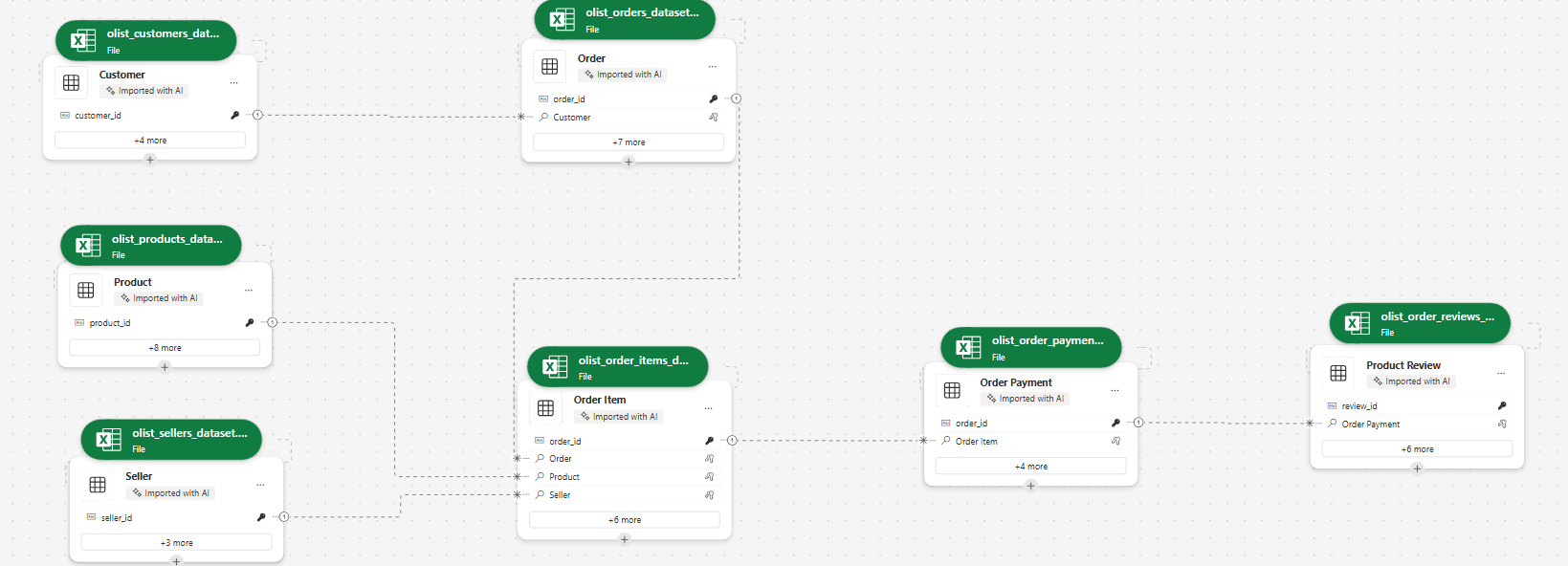Expand '+4 more' fields in Order Payment table
Screen dimensions: 1568x566
pyautogui.click(x=1030, y=467)
